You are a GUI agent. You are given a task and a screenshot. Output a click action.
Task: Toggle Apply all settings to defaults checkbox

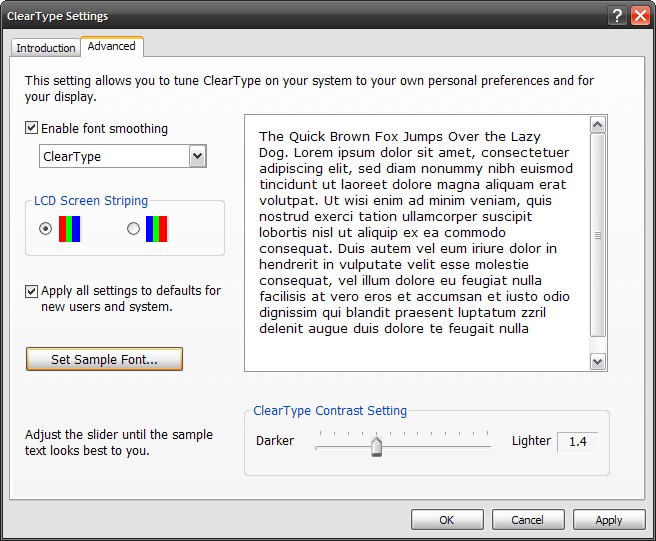(x=31, y=291)
